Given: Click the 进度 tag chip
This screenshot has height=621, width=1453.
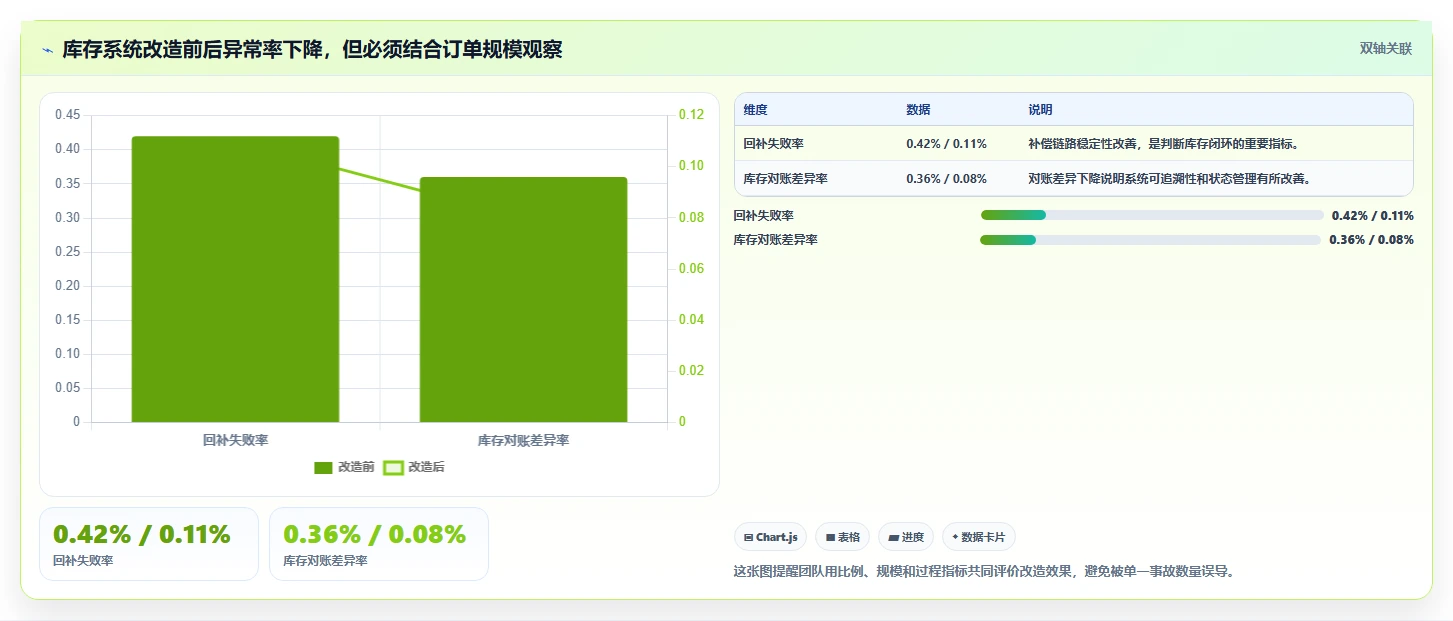Looking at the screenshot, I should (x=906, y=537).
